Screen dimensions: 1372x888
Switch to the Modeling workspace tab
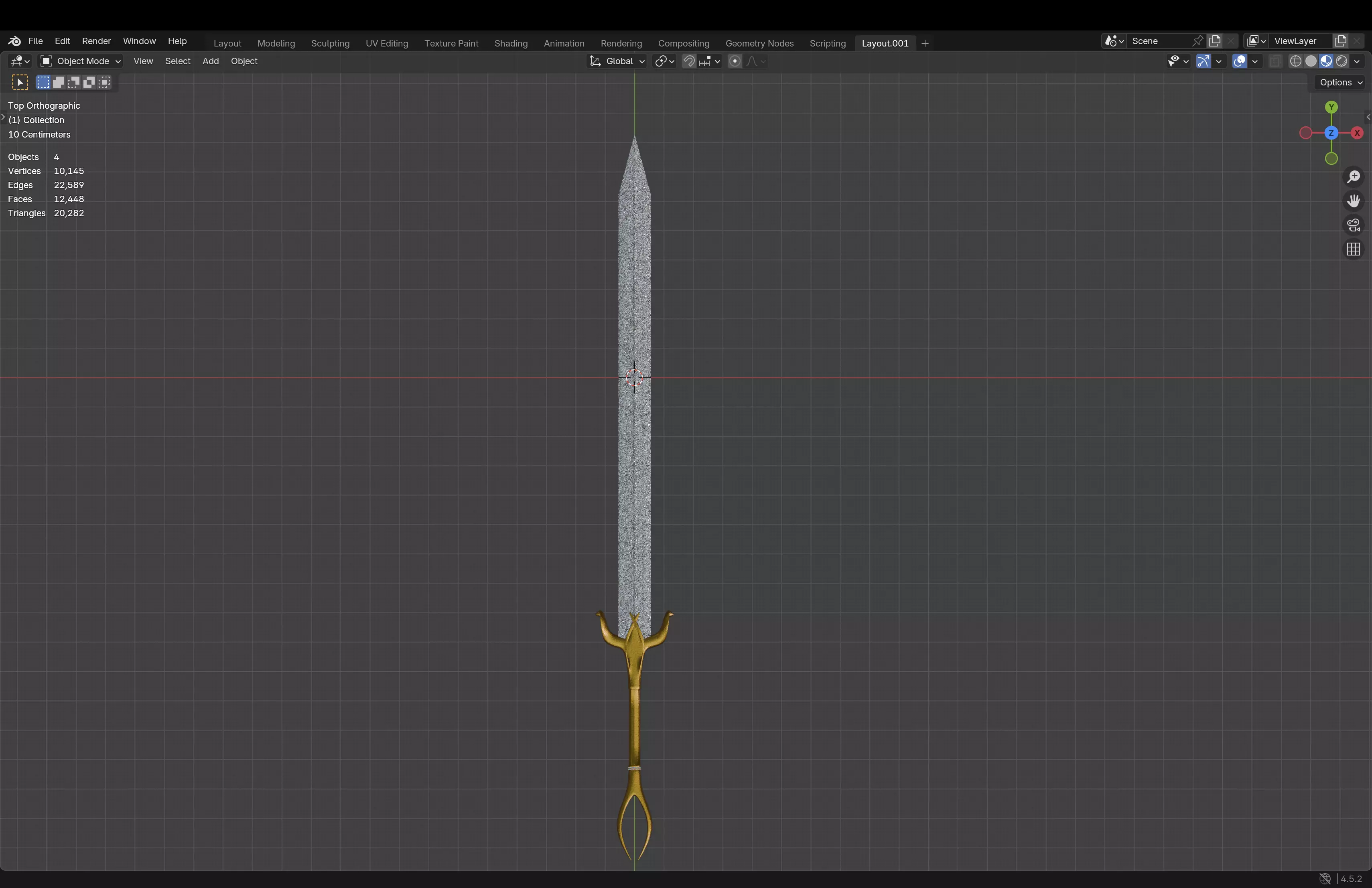click(x=276, y=43)
